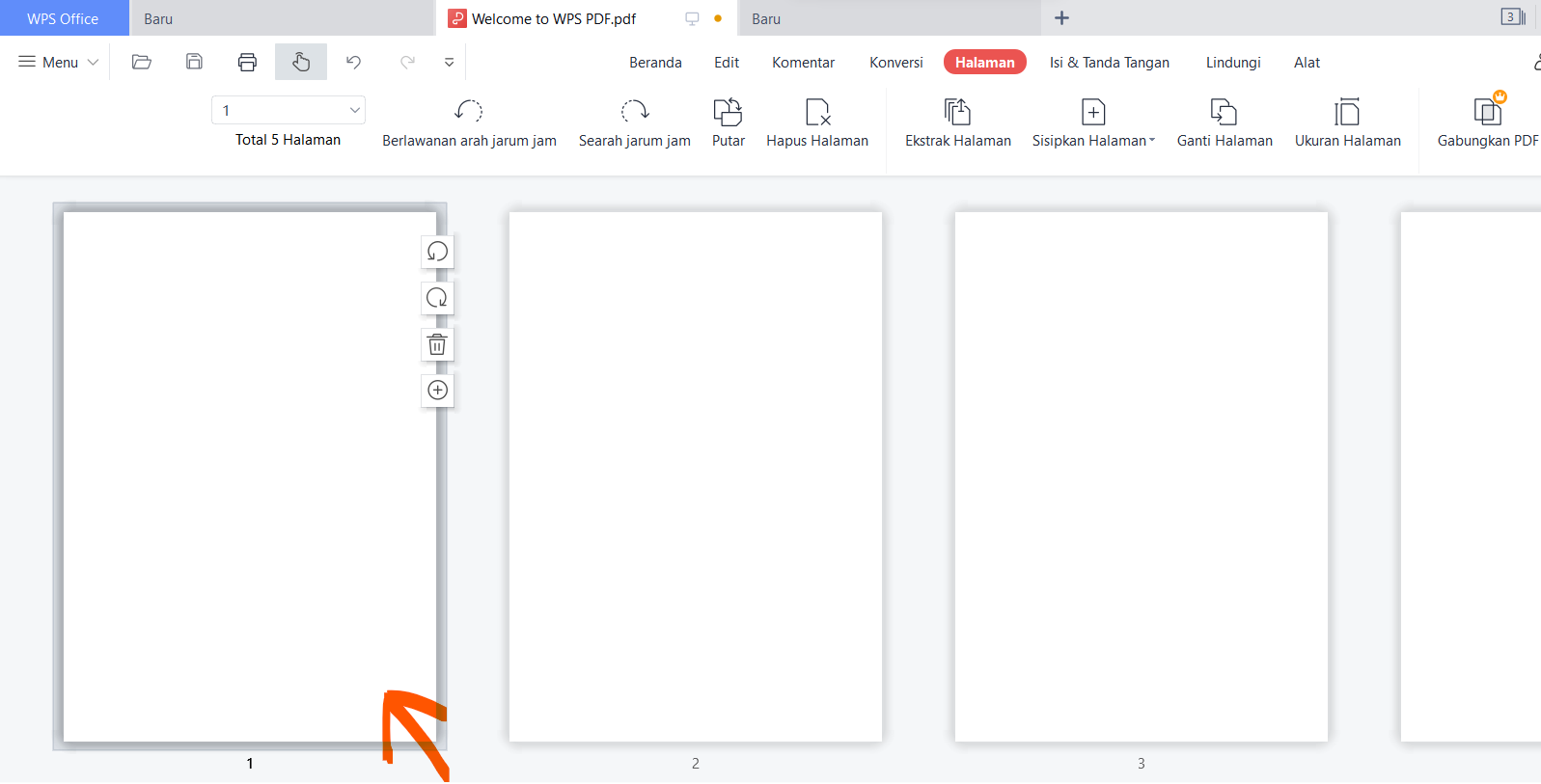Open the file folder icon in toolbar
1541x784 pixels.
coord(142,62)
